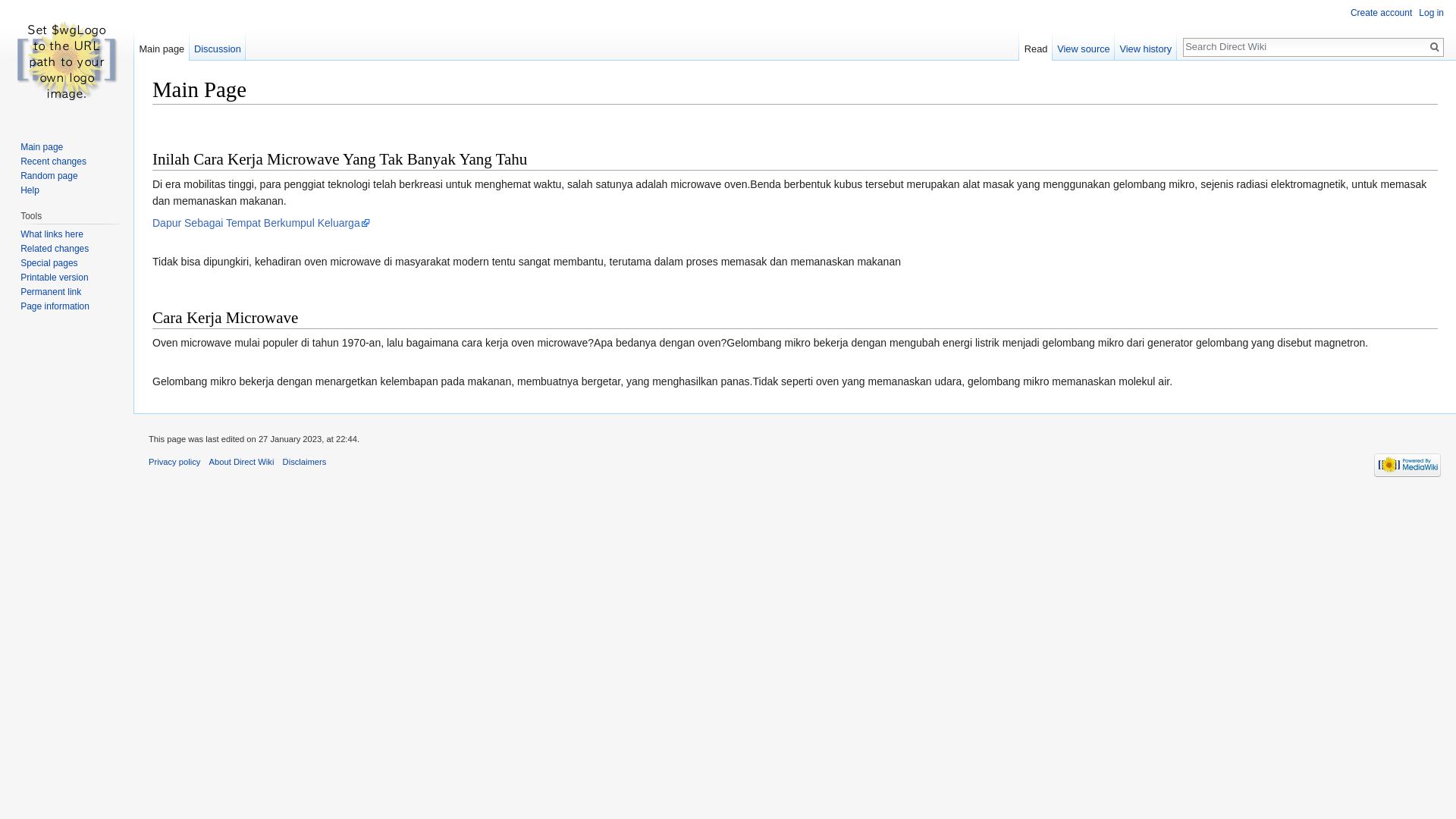The height and width of the screenshot is (819, 1456).
Task: Click the search magnifier icon
Action: pyautogui.click(x=1434, y=47)
